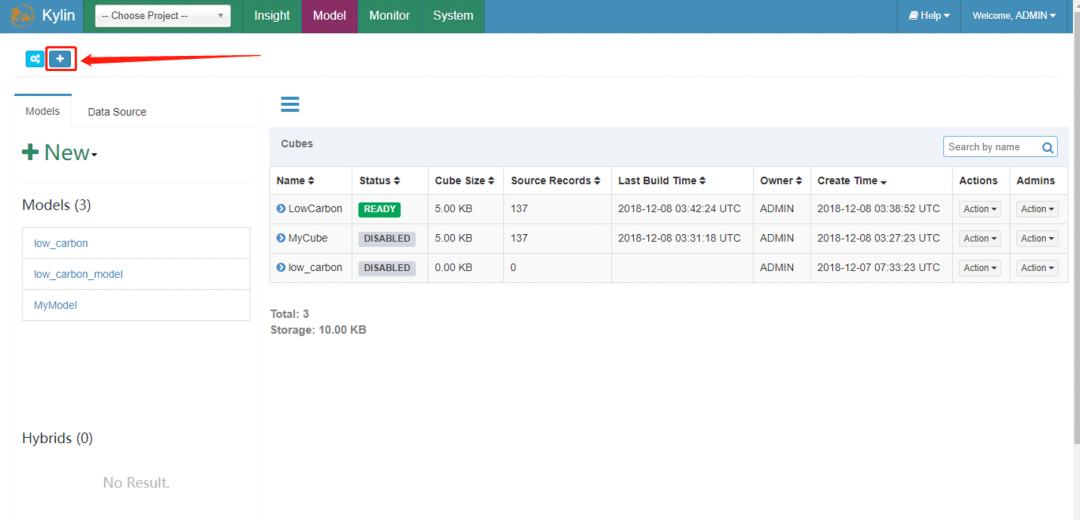The height and width of the screenshot is (520, 1080).
Task: Open Actions dropdown for low_carbon cube
Action: 980,268
